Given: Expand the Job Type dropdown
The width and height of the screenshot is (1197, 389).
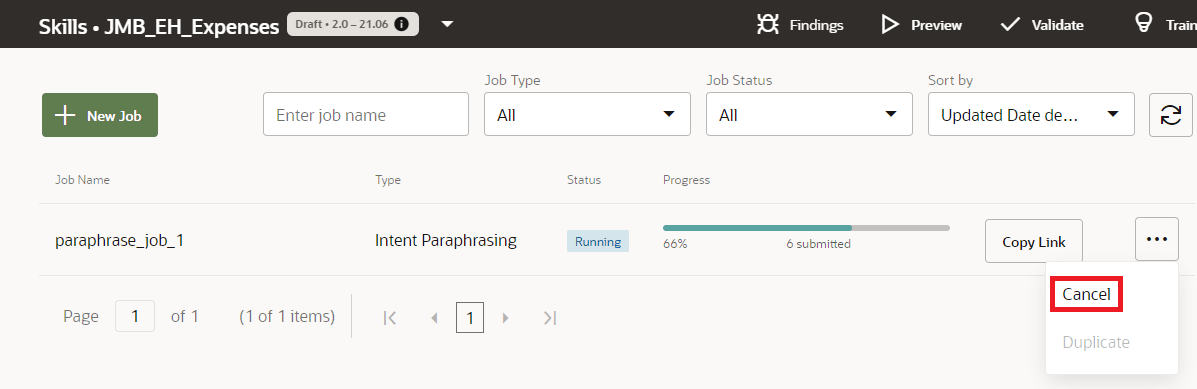Looking at the screenshot, I should tap(587, 114).
